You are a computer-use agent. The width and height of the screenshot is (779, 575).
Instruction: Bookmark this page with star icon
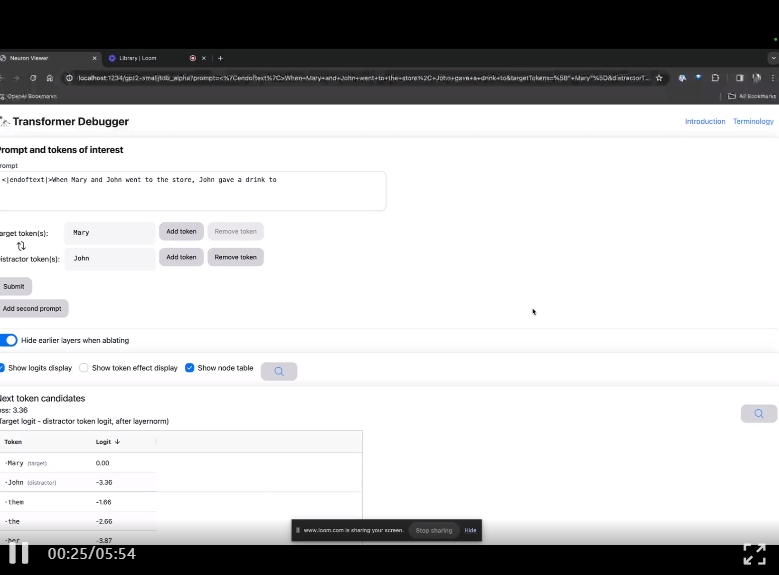tap(659, 78)
